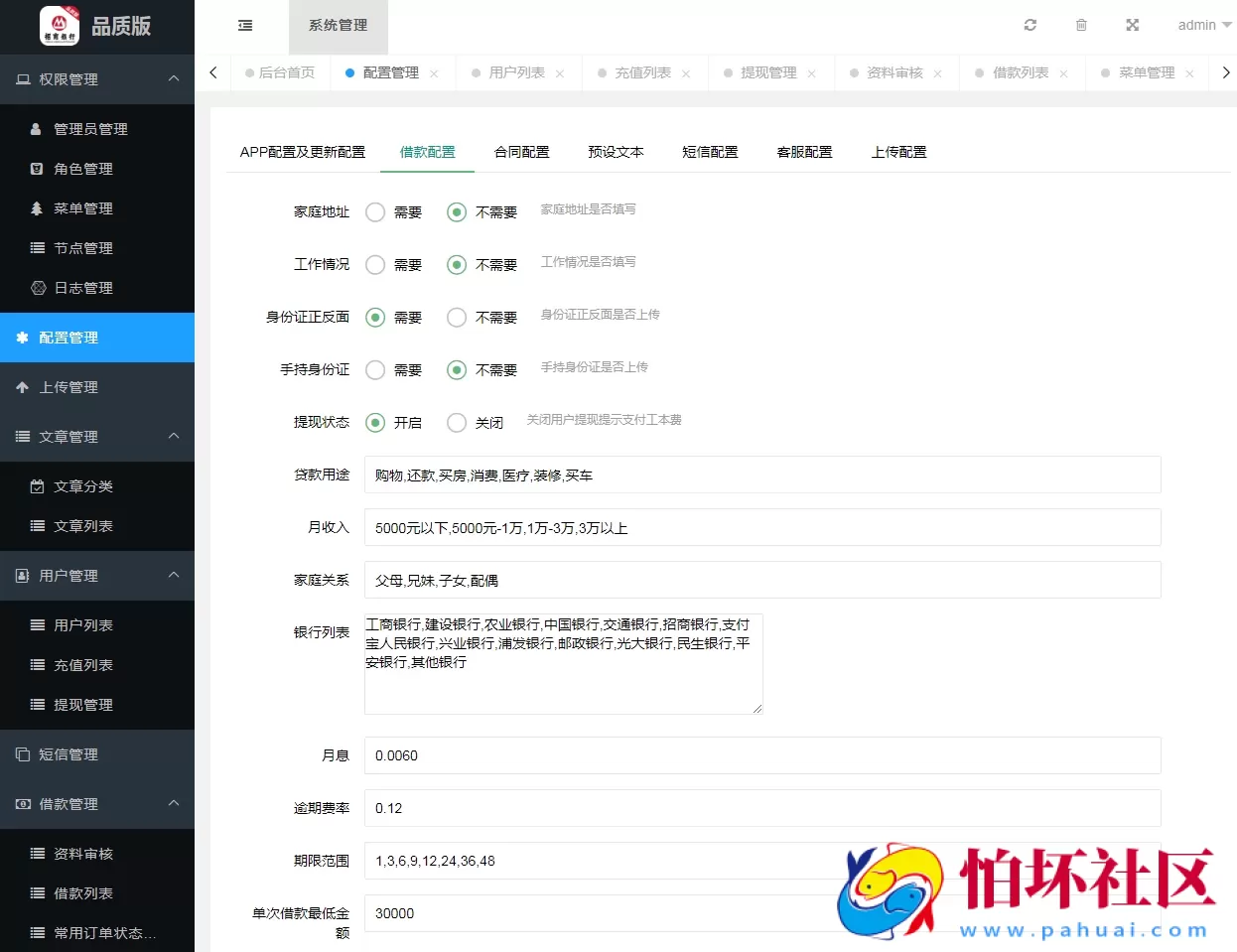The image size is (1237, 952).
Task: Click the trash icon to clear tabs
Action: (x=1081, y=25)
